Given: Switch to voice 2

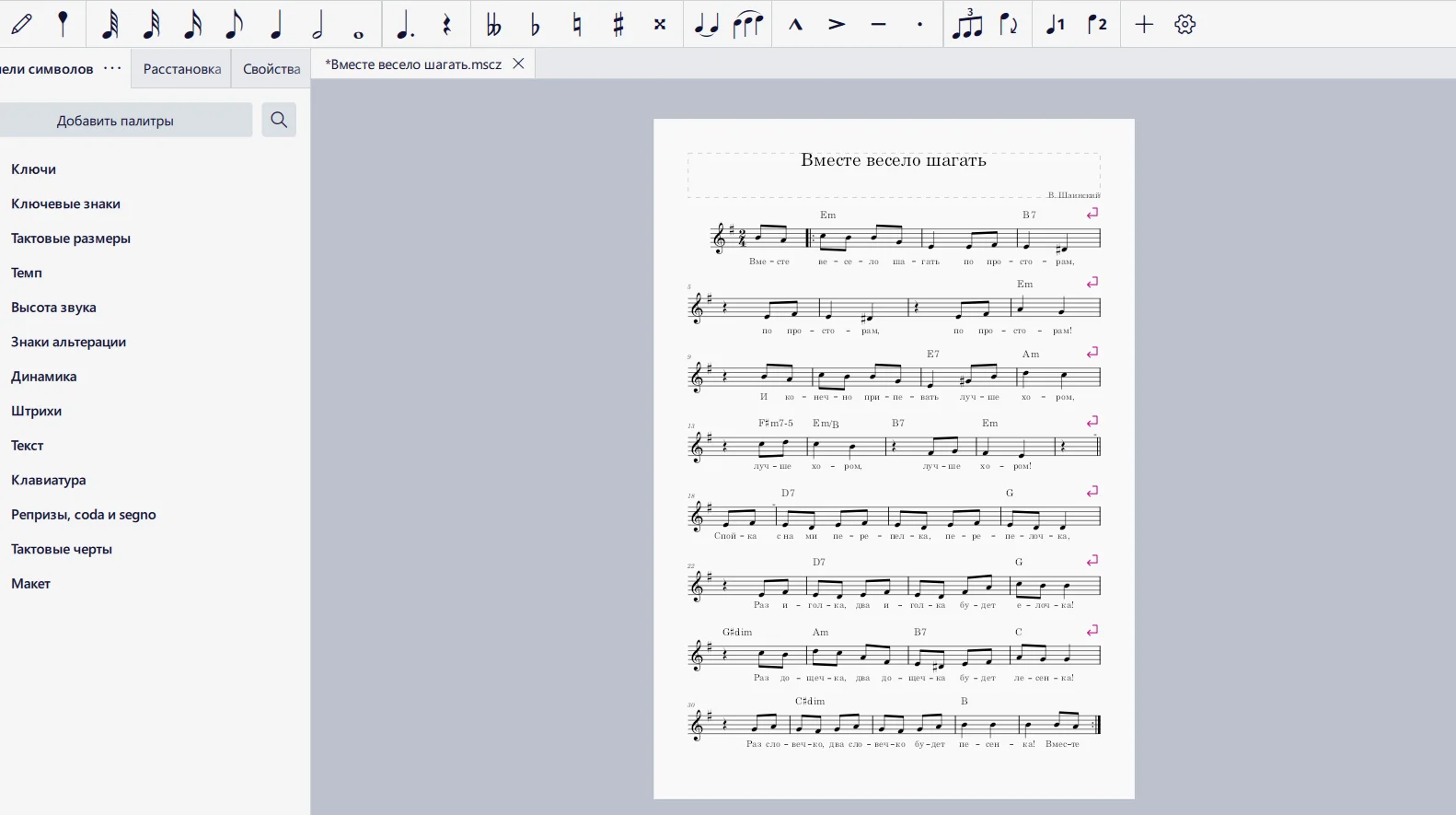Looking at the screenshot, I should [x=1097, y=24].
